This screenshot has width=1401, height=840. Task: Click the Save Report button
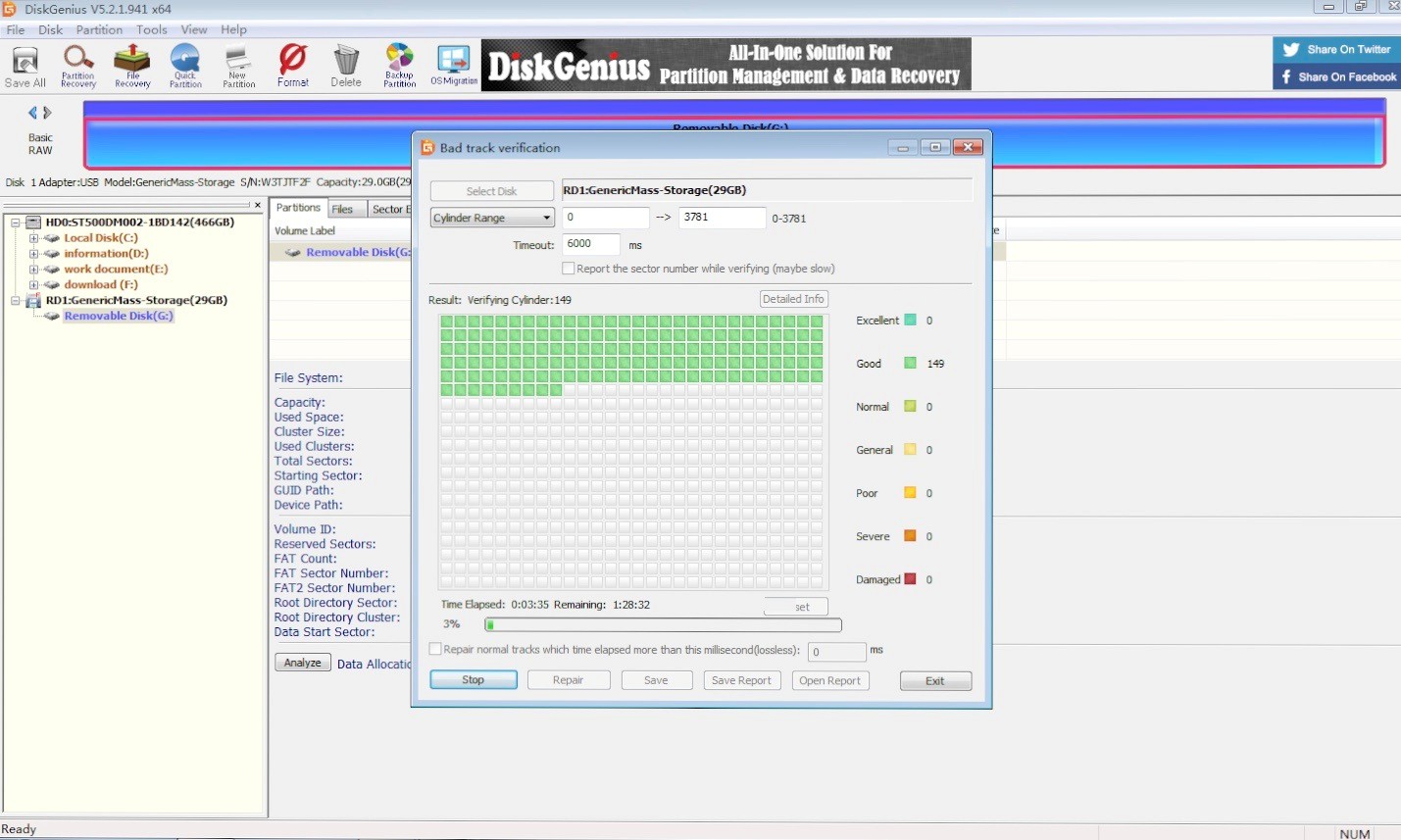click(741, 680)
